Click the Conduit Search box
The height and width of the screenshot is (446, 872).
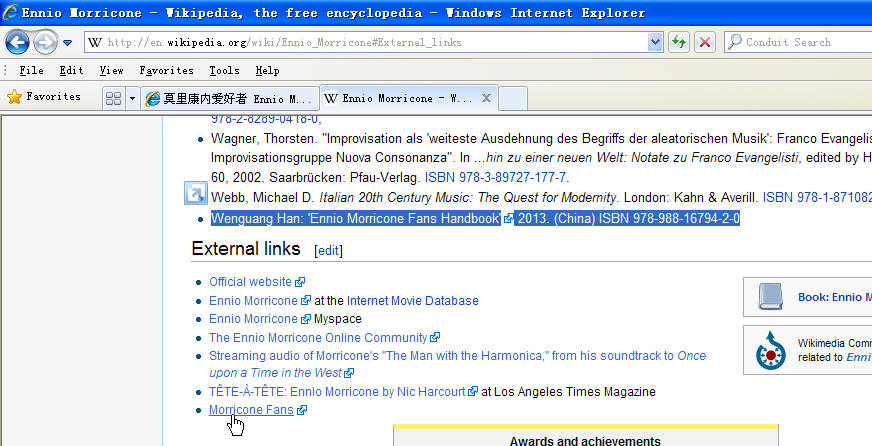(x=801, y=42)
